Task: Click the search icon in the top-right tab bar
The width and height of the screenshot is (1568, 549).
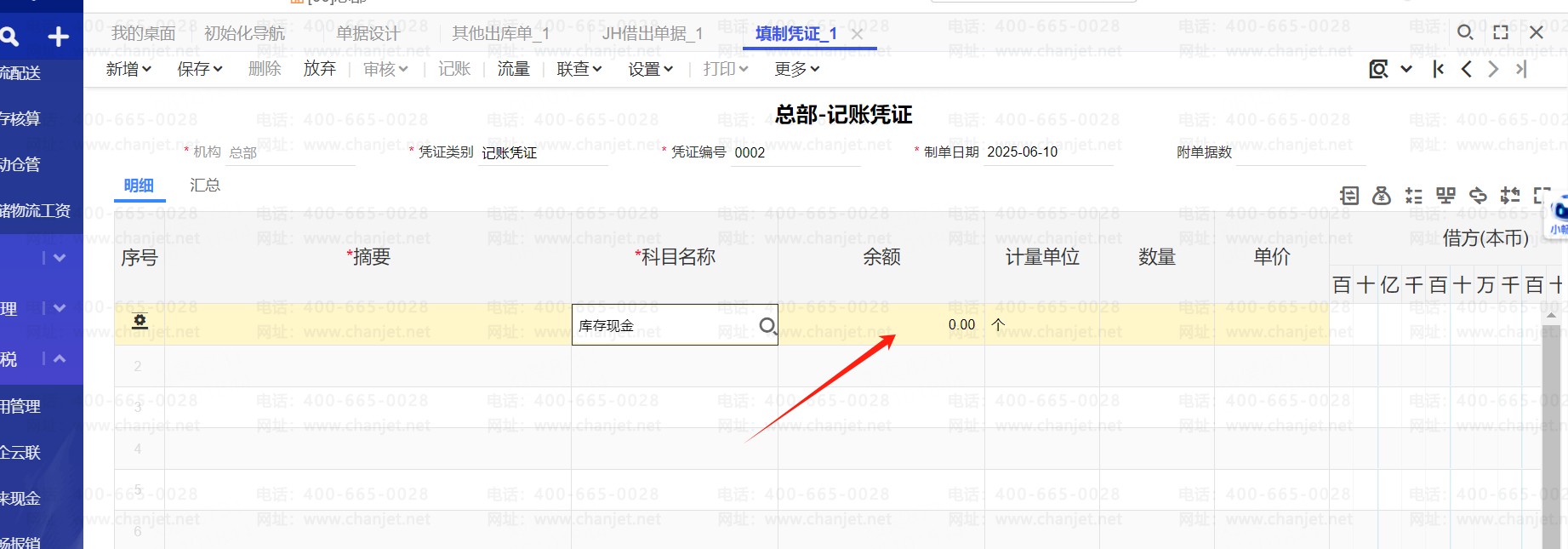Action: [x=1464, y=32]
